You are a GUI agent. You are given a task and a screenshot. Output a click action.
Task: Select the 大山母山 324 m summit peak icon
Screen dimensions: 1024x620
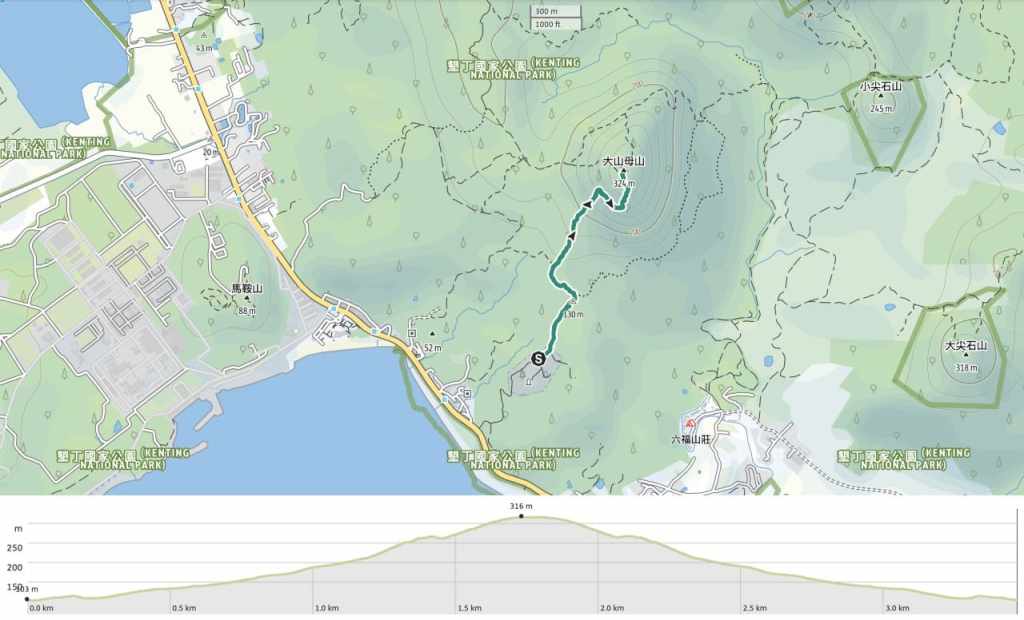click(623, 172)
